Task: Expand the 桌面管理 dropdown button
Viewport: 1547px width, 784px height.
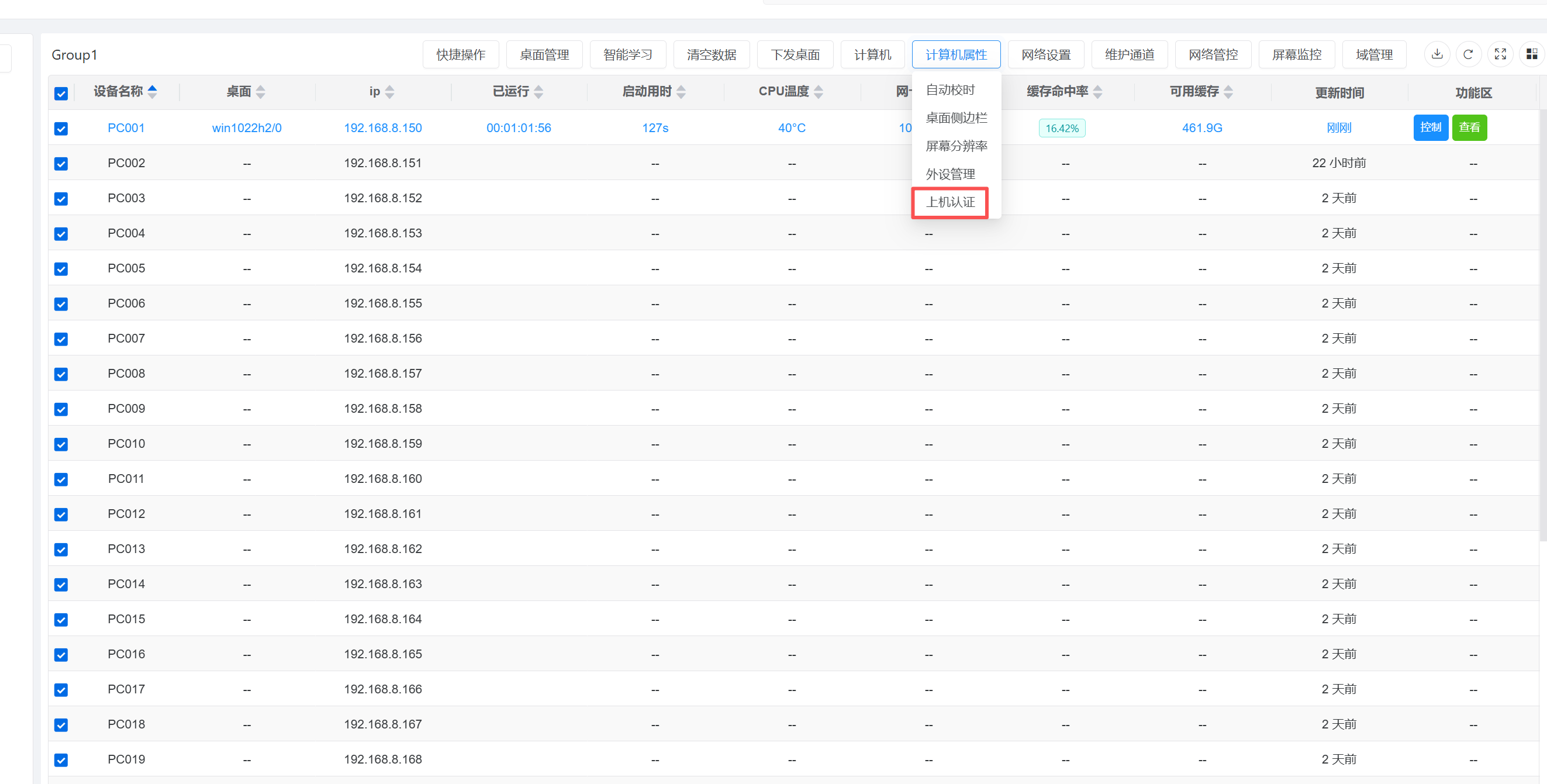Action: tap(544, 54)
